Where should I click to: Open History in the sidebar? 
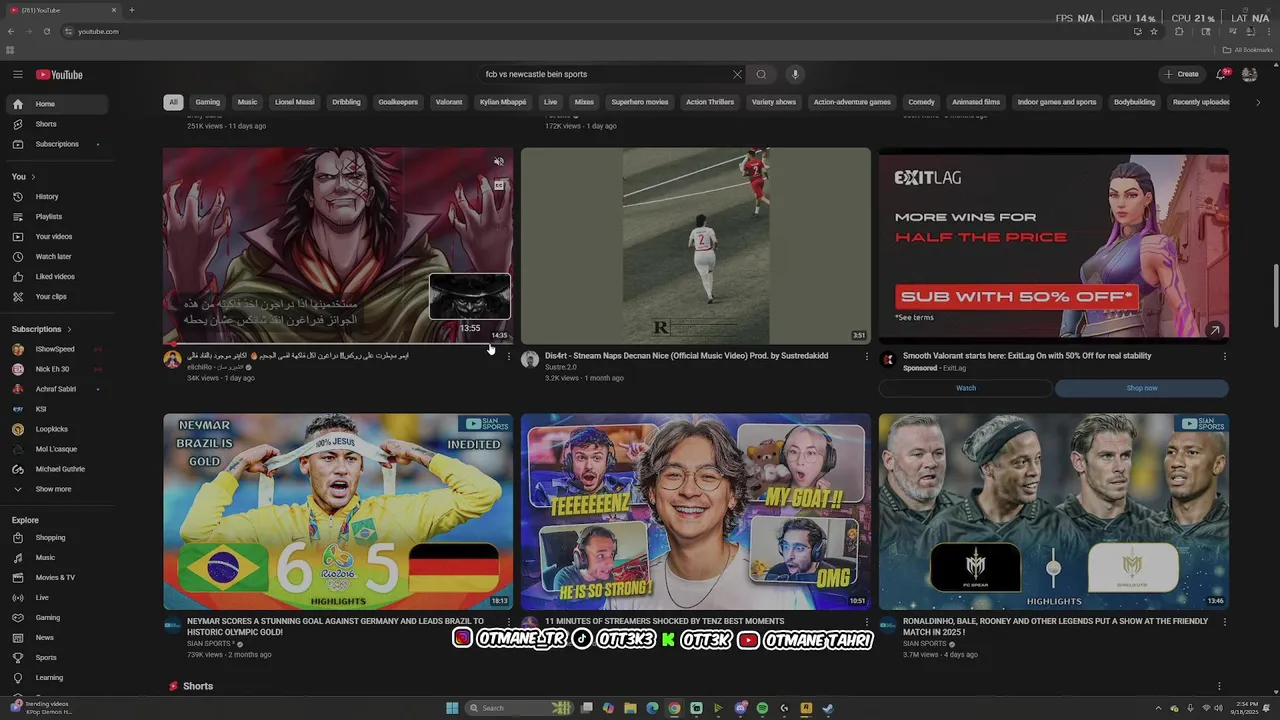58,197
